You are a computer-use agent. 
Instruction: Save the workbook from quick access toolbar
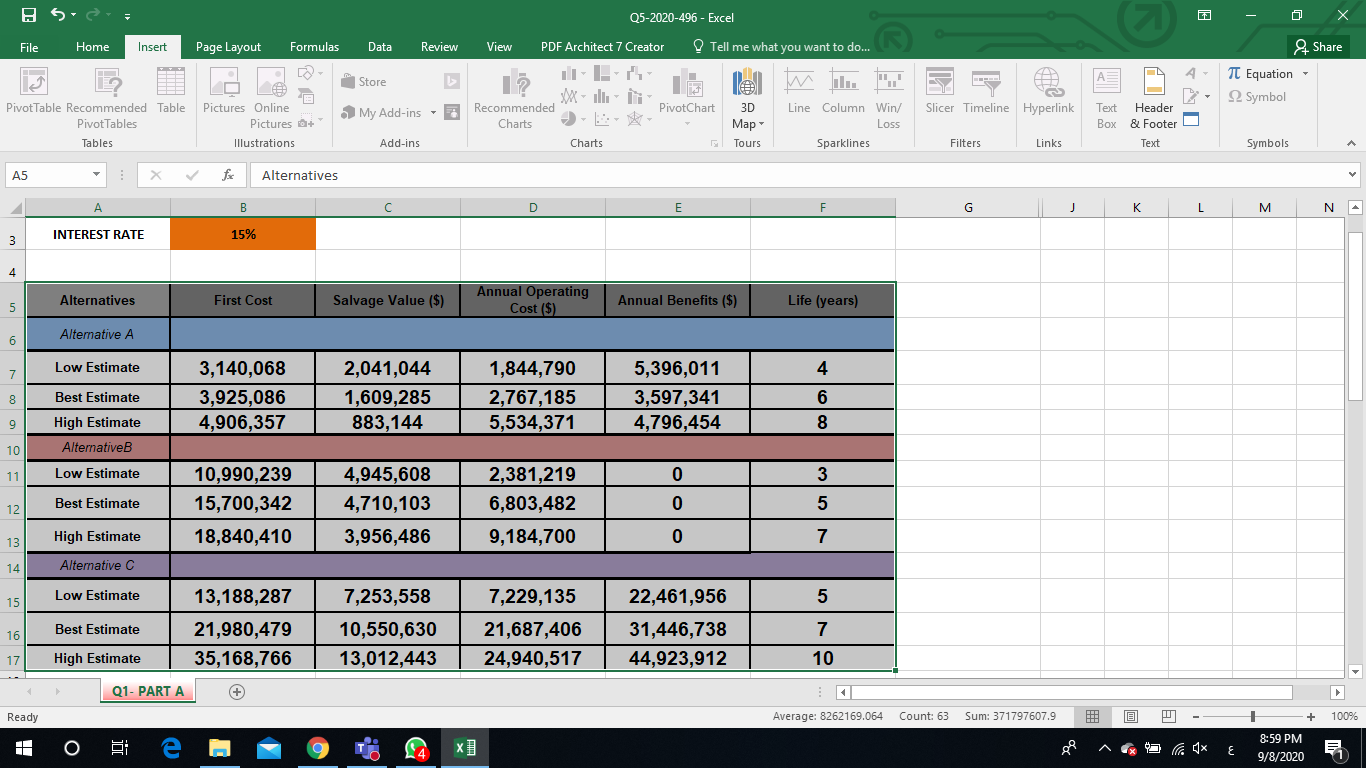(29, 16)
